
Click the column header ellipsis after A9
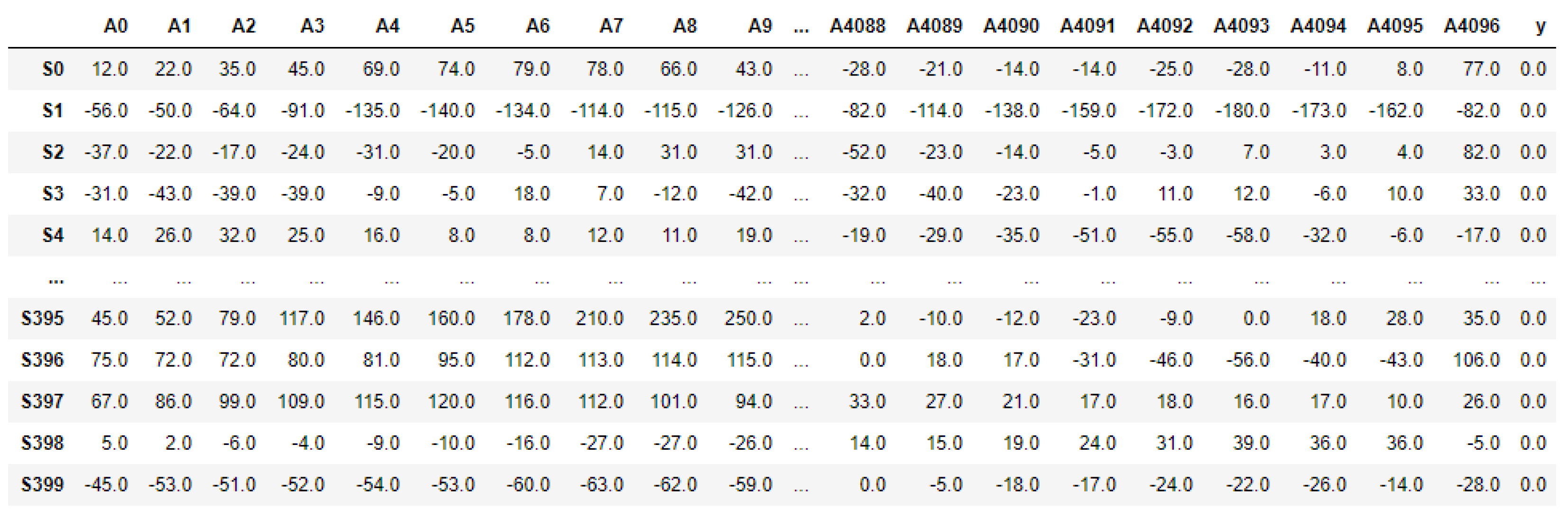[x=801, y=26]
